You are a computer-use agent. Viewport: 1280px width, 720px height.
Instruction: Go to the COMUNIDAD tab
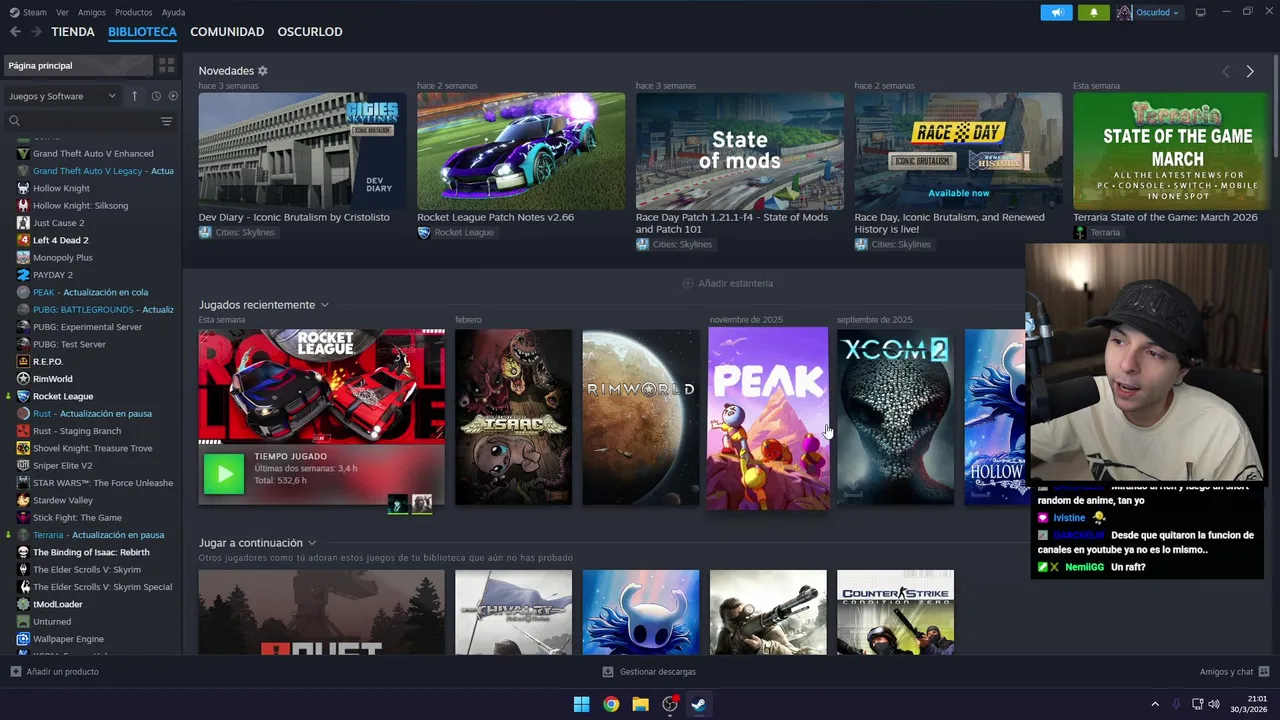tap(227, 32)
